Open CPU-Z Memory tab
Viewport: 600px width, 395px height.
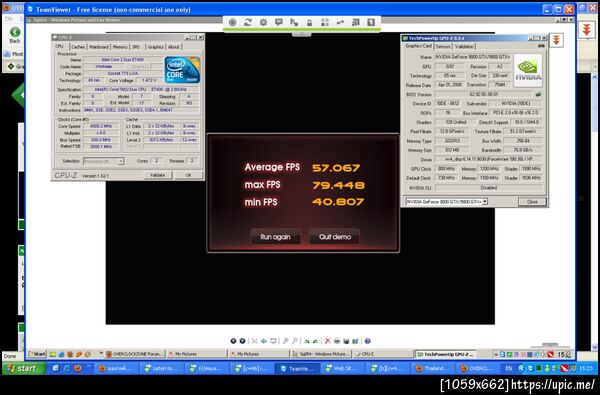point(120,47)
